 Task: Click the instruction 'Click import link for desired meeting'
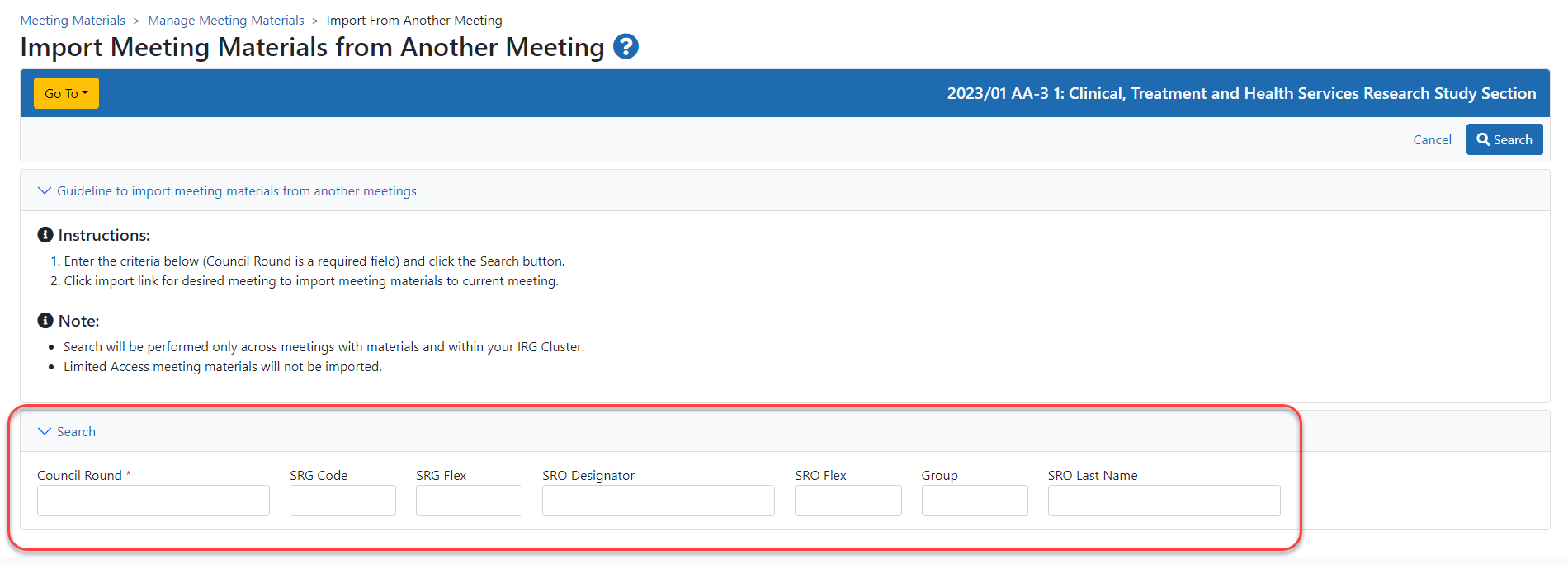[311, 281]
